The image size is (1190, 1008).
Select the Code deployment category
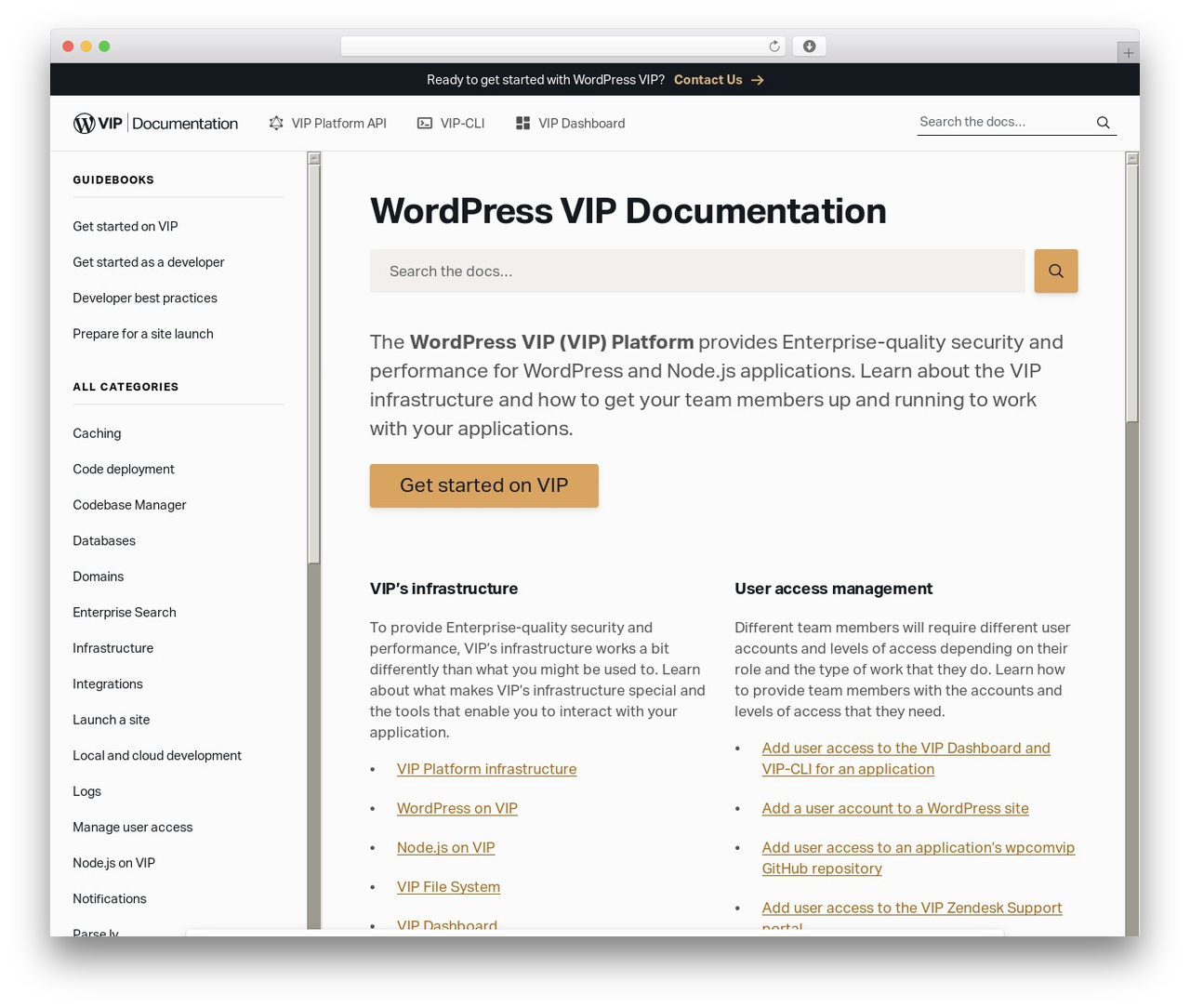(x=124, y=469)
